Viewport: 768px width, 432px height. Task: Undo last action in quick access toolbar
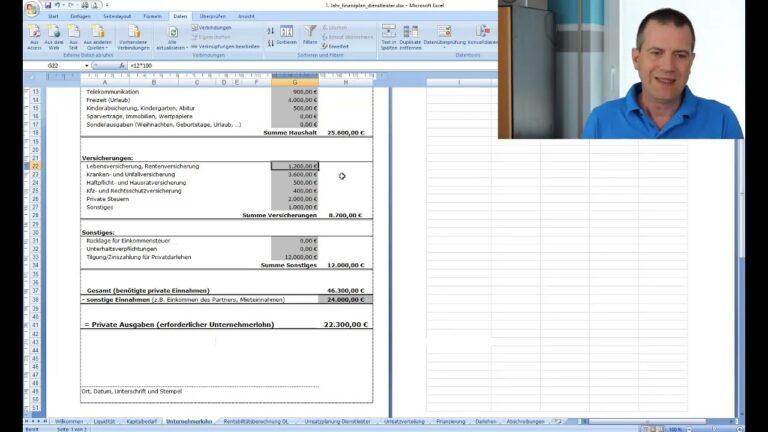point(57,5)
